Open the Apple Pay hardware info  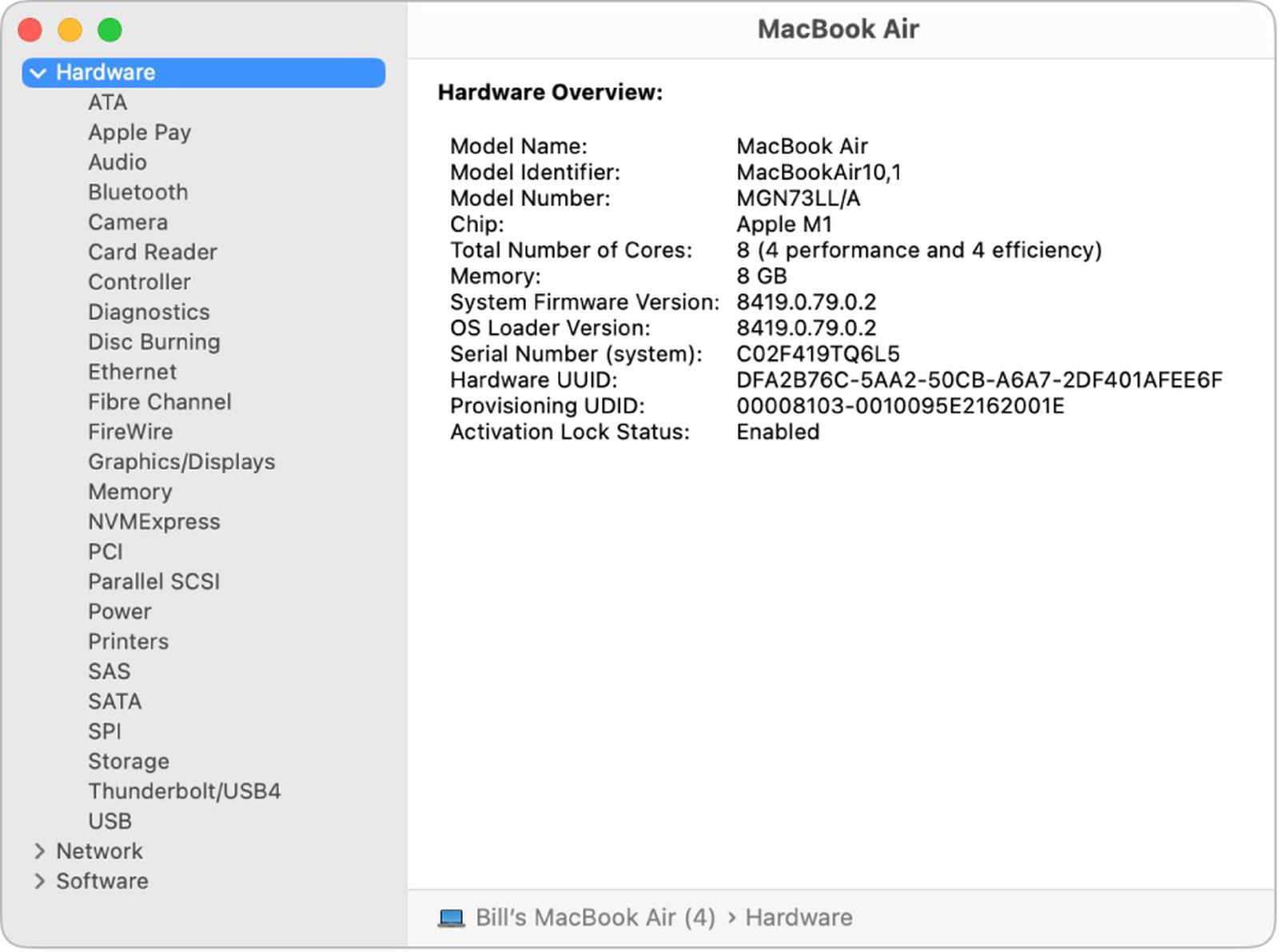coord(140,132)
